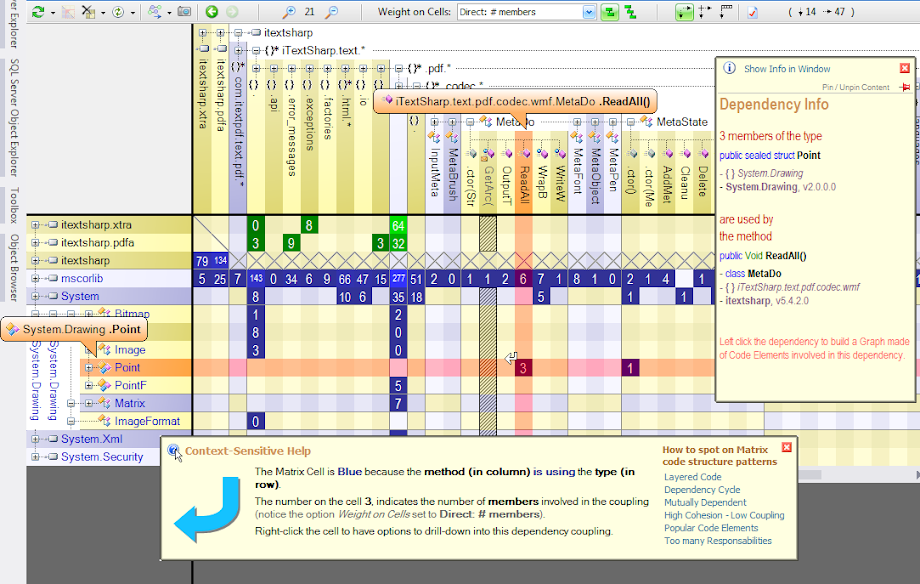Click the MetaDo class icon in column header

pyautogui.click(x=486, y=121)
